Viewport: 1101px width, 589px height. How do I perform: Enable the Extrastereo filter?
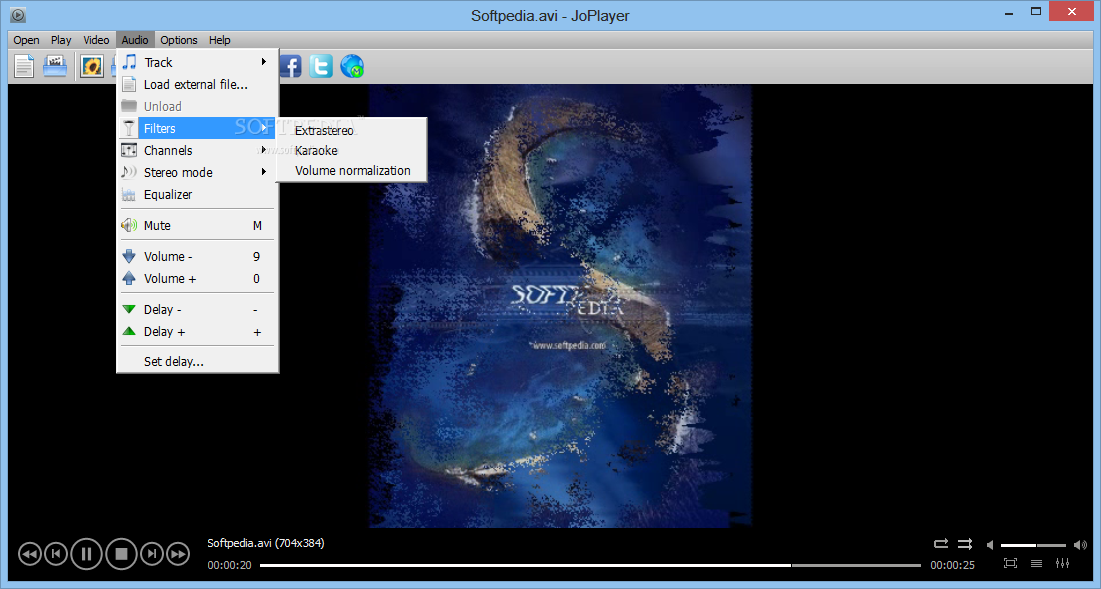pyautogui.click(x=352, y=131)
